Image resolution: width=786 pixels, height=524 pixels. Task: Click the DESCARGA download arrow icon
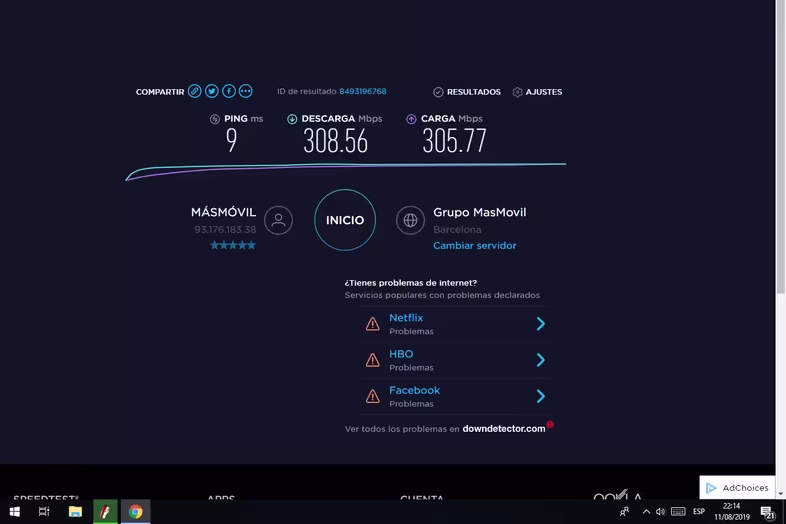[292, 119]
